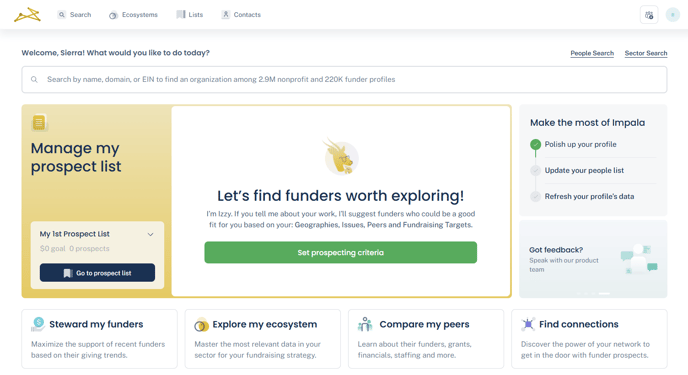Click the yellow prospect list document icon

39,122
